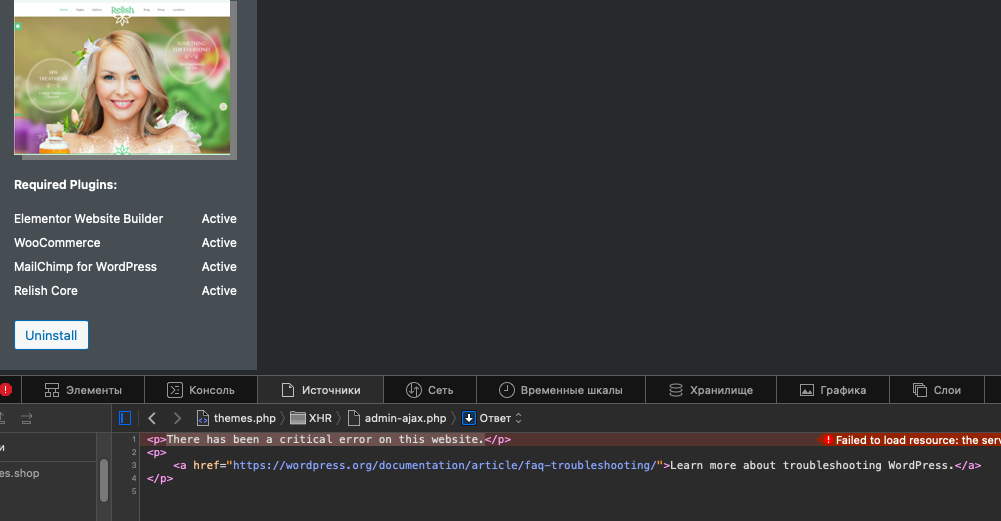1001x521 pixels.
Task: Click the Источники document icon
Action: pyautogui.click(x=288, y=390)
